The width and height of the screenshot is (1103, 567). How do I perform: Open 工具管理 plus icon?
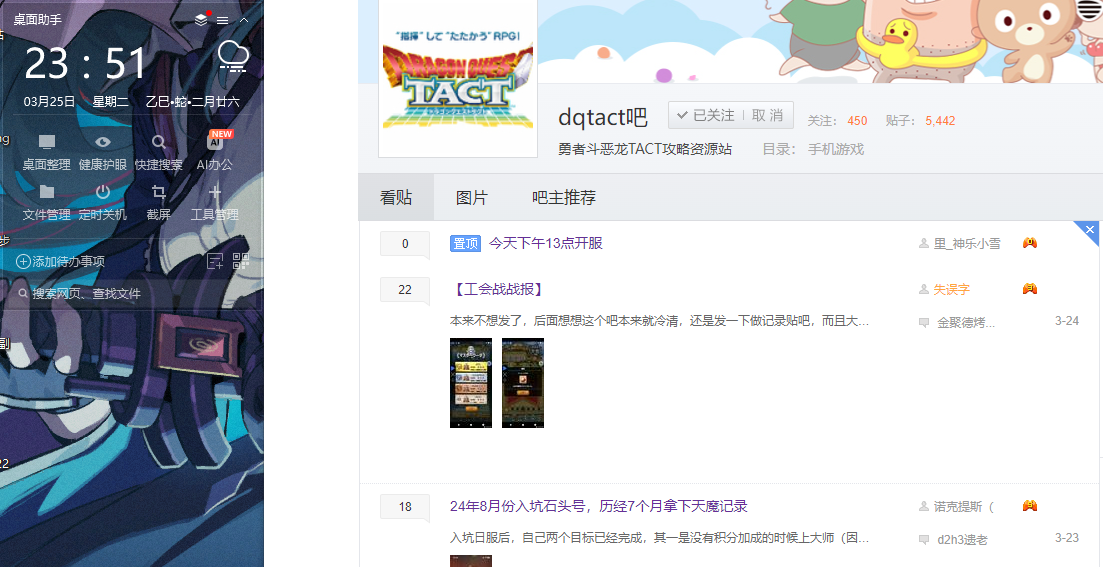pos(215,203)
